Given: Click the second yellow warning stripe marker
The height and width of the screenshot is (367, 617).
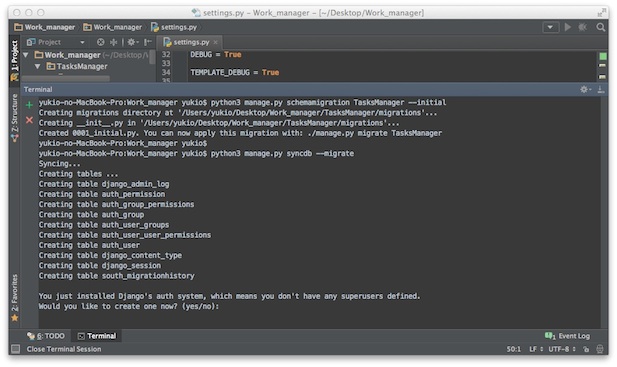Looking at the screenshot, I should pyautogui.click(x=602, y=77).
